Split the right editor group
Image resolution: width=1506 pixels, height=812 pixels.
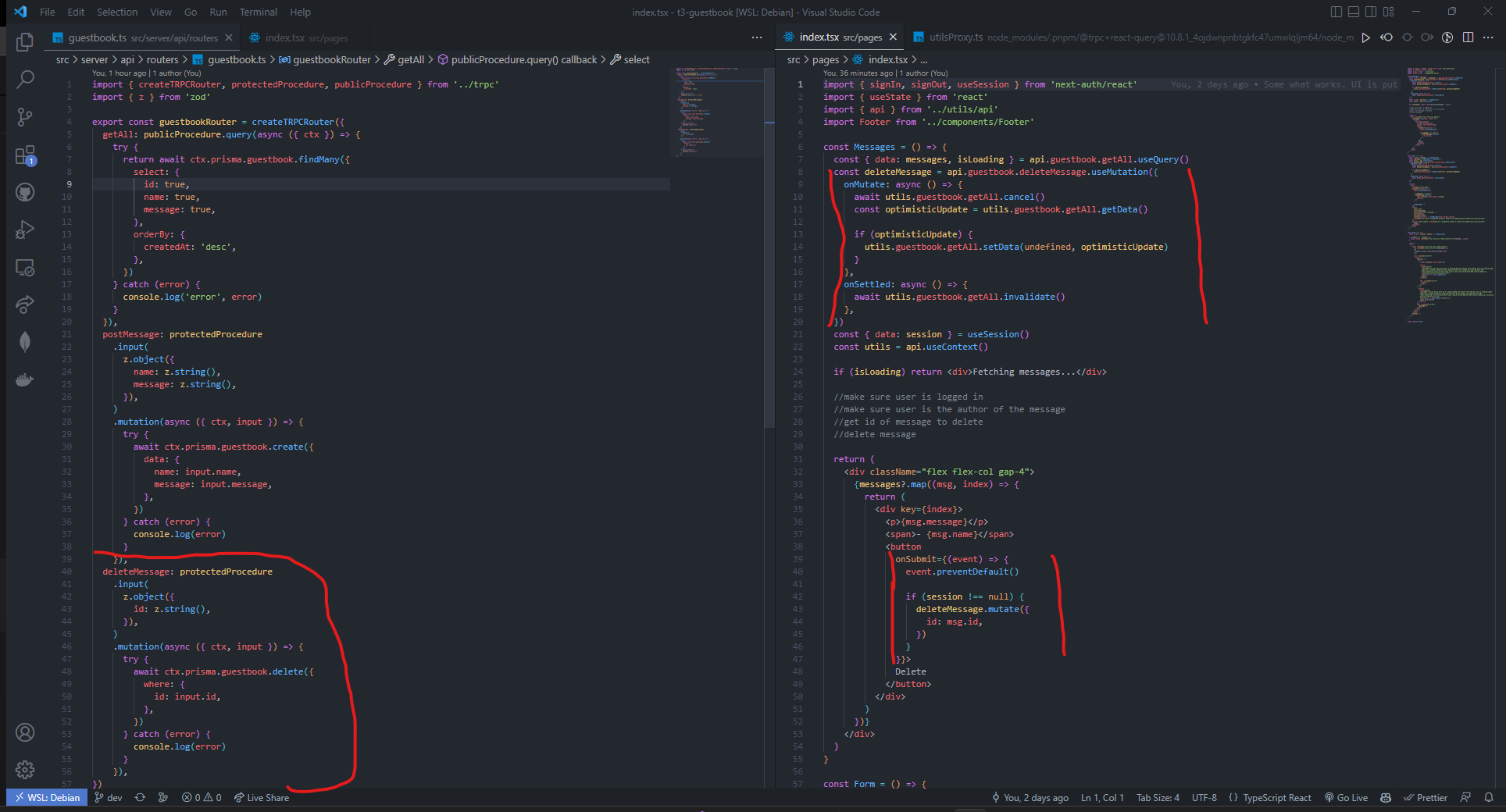tap(1468, 37)
